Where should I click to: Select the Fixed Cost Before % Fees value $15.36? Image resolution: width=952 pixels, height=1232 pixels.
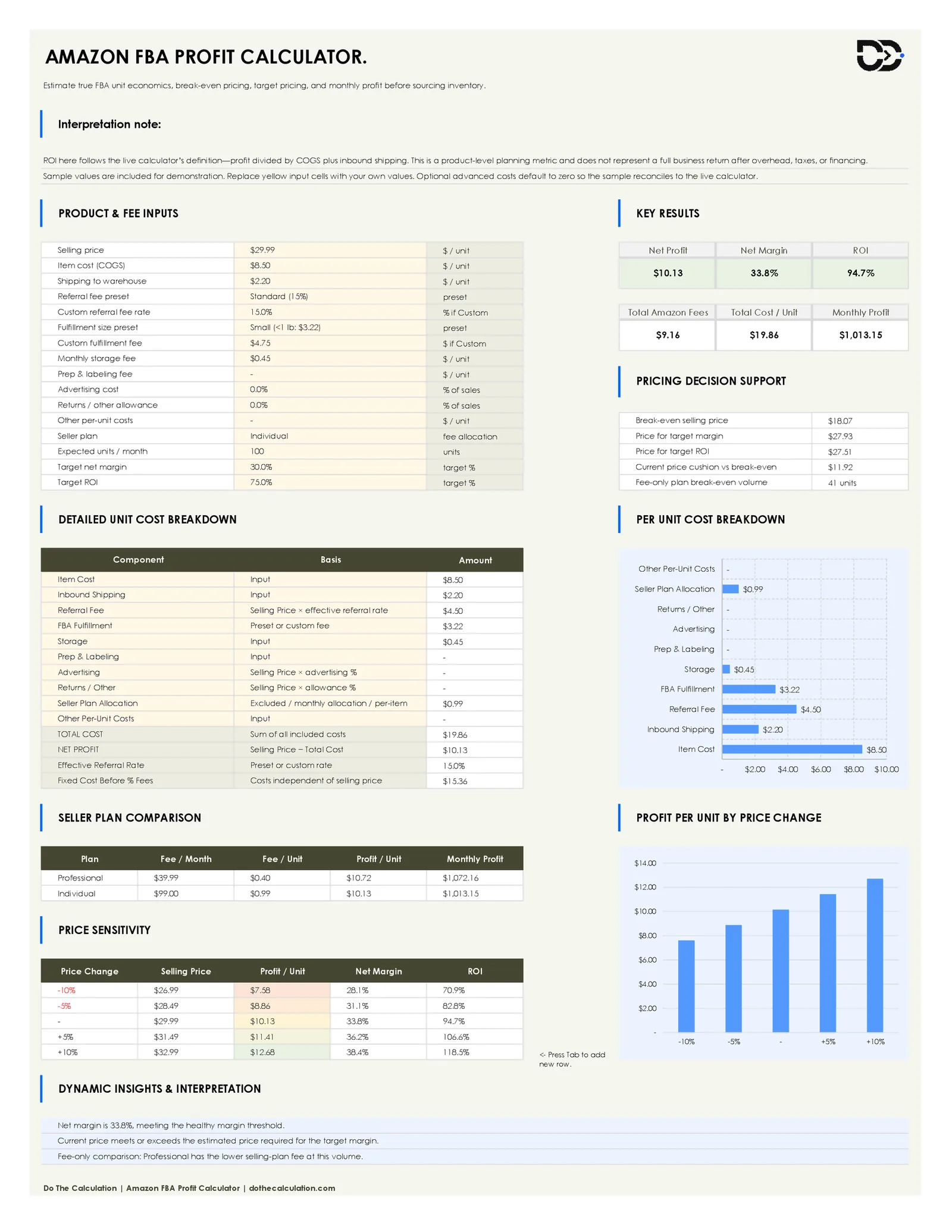[475, 781]
